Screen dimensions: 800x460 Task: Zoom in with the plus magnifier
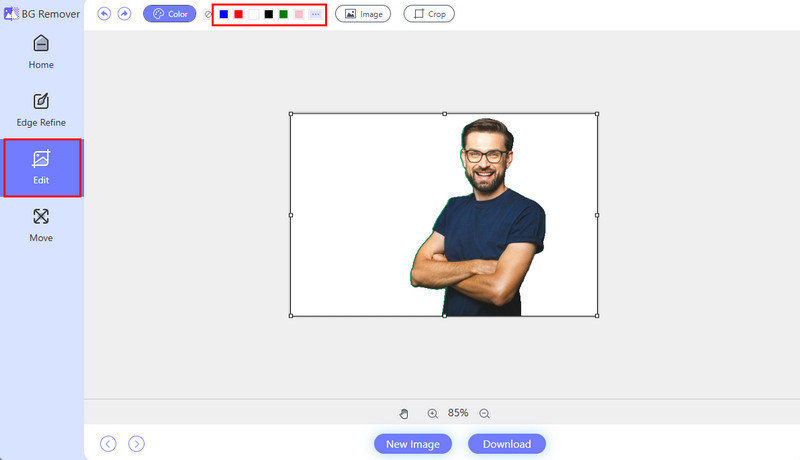click(433, 414)
